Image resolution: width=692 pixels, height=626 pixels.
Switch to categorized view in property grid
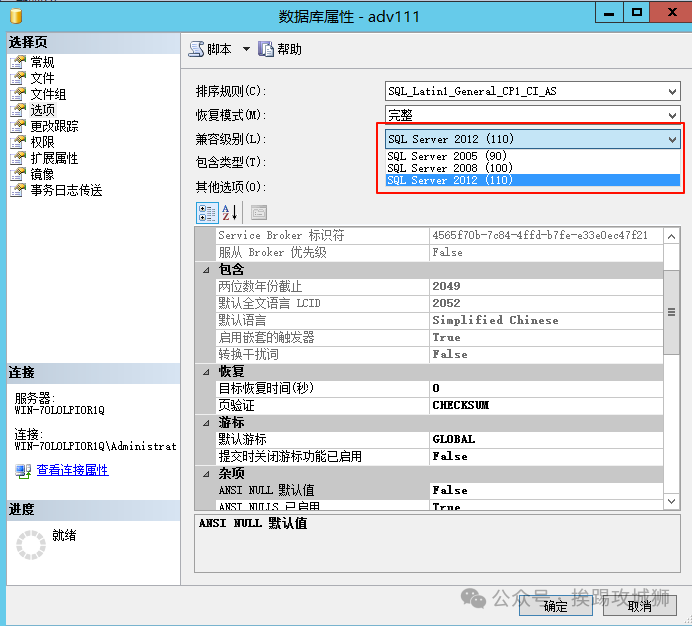(207, 212)
